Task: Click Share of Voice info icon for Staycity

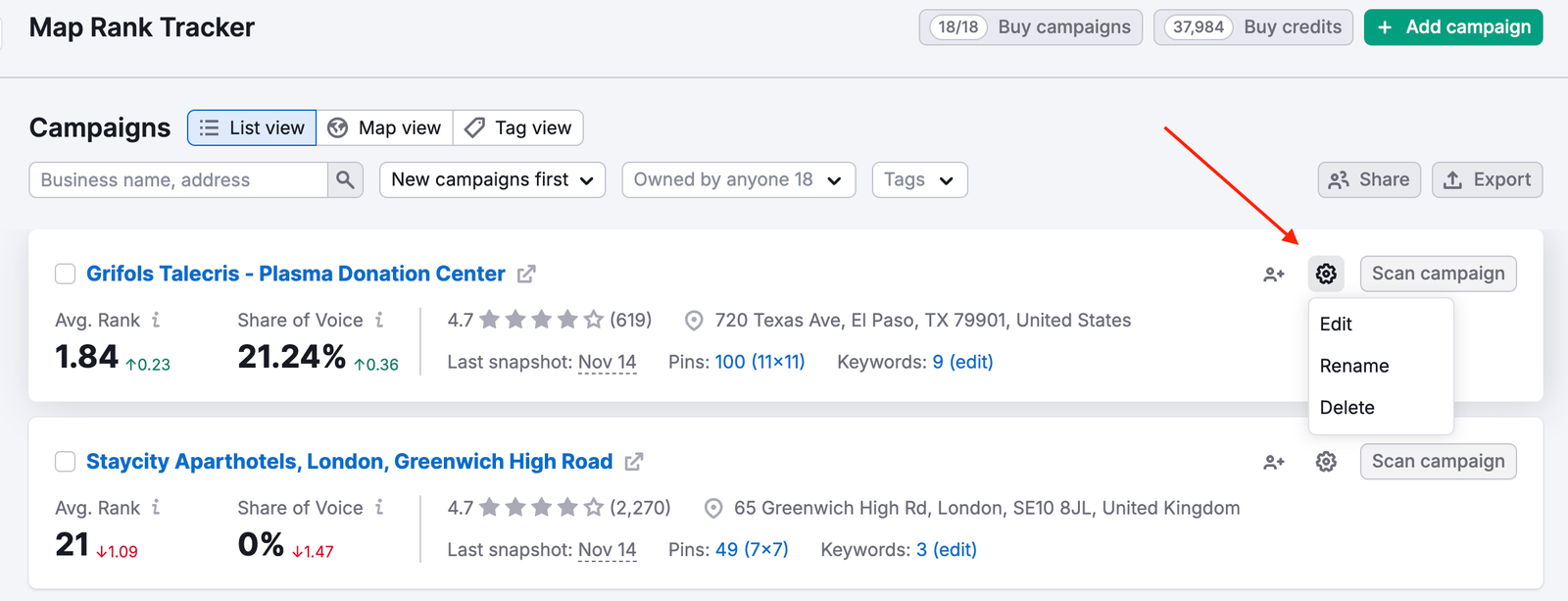Action: [381, 508]
